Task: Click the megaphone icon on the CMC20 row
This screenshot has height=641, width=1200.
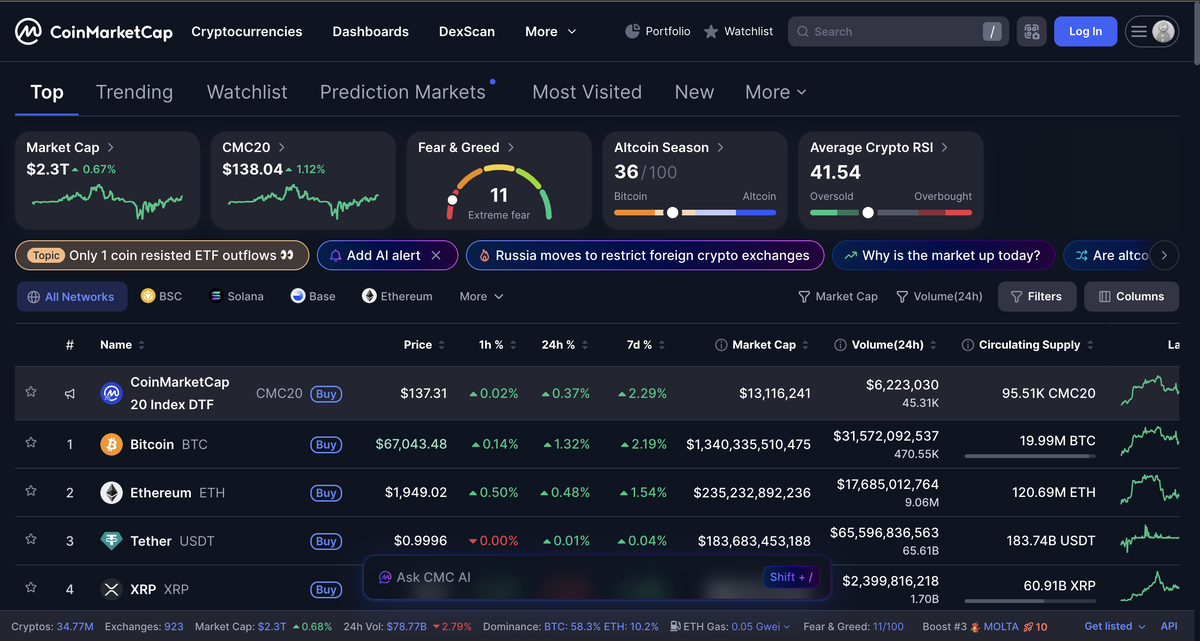Action: (69, 393)
